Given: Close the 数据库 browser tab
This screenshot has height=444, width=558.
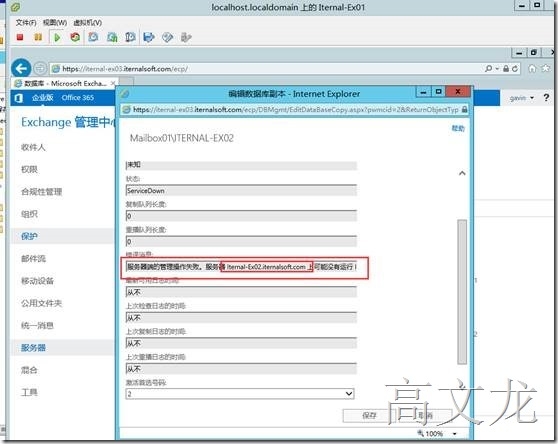Looking at the screenshot, I should click(x=113, y=83).
